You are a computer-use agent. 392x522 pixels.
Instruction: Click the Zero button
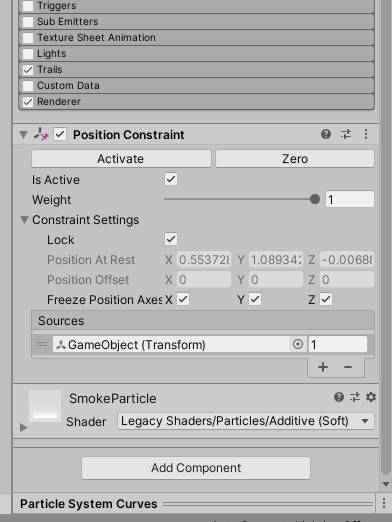(295, 159)
